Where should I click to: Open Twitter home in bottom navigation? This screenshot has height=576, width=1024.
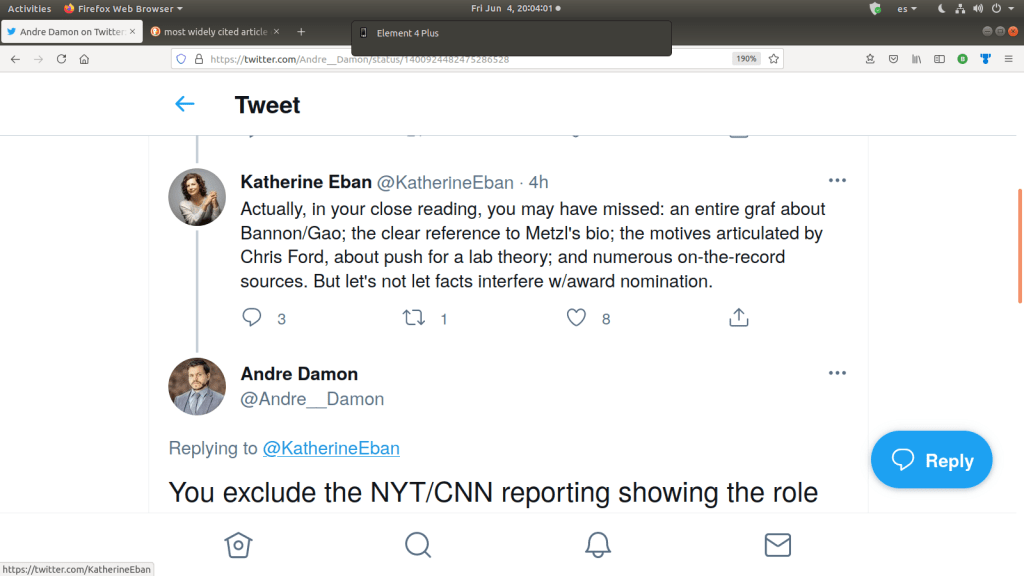(237, 544)
